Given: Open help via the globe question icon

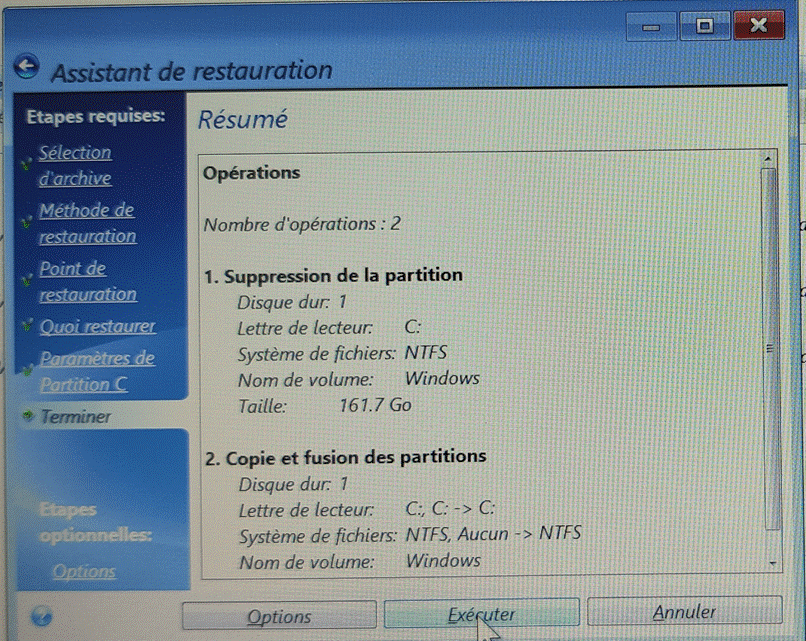Looking at the screenshot, I should [41, 616].
